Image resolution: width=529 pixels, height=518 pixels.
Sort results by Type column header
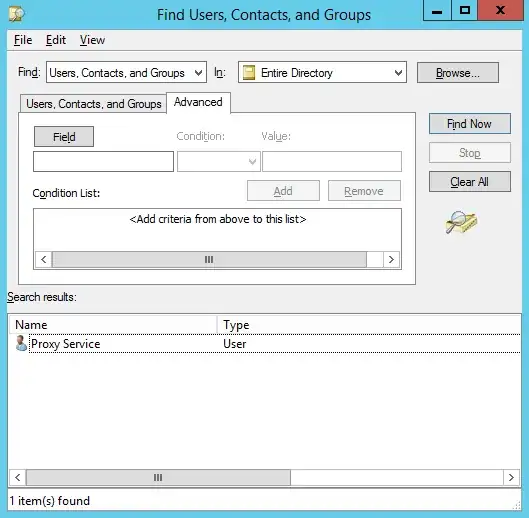coord(369,325)
